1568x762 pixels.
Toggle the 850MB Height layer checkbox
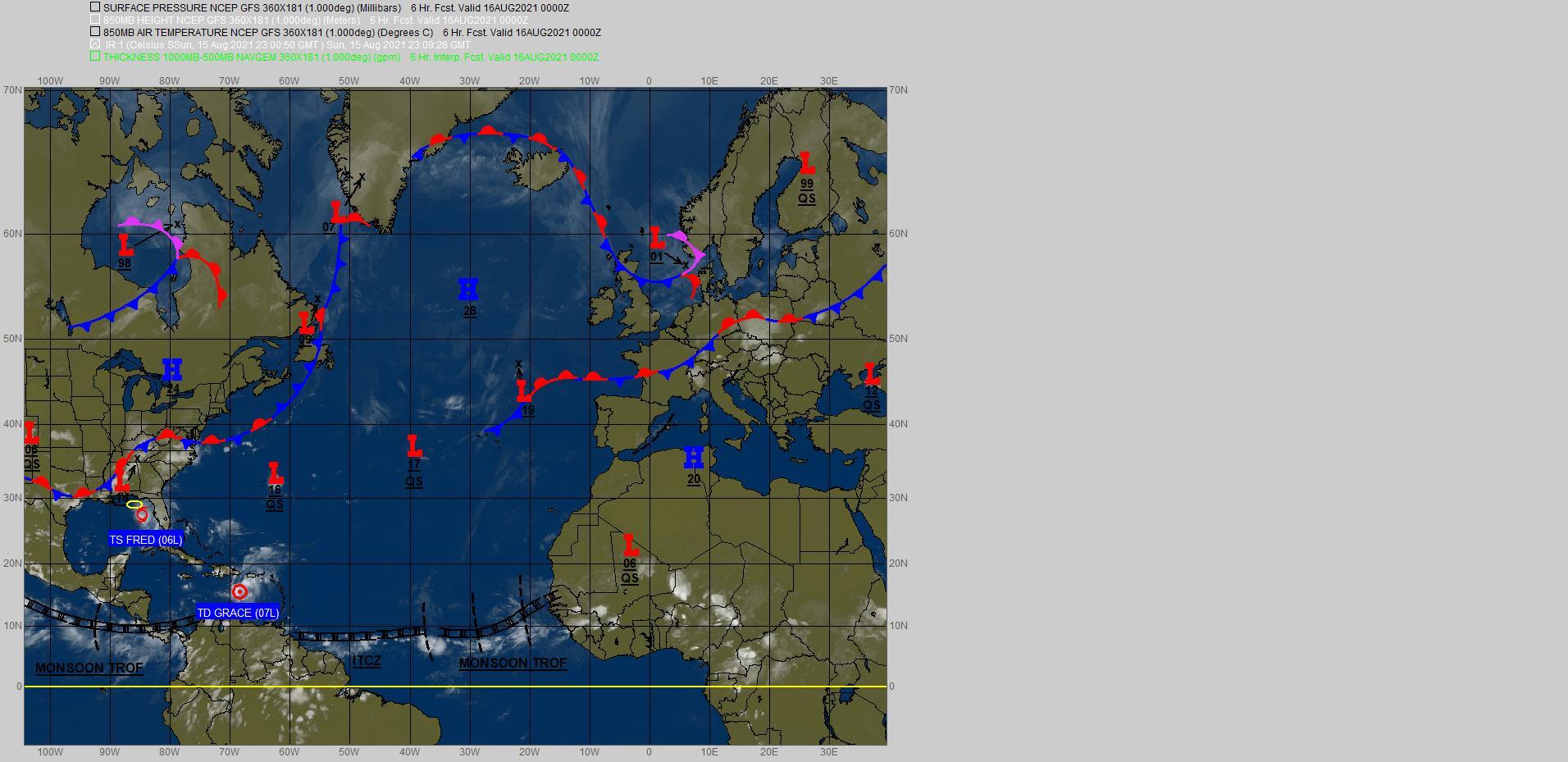pyautogui.click(x=95, y=20)
